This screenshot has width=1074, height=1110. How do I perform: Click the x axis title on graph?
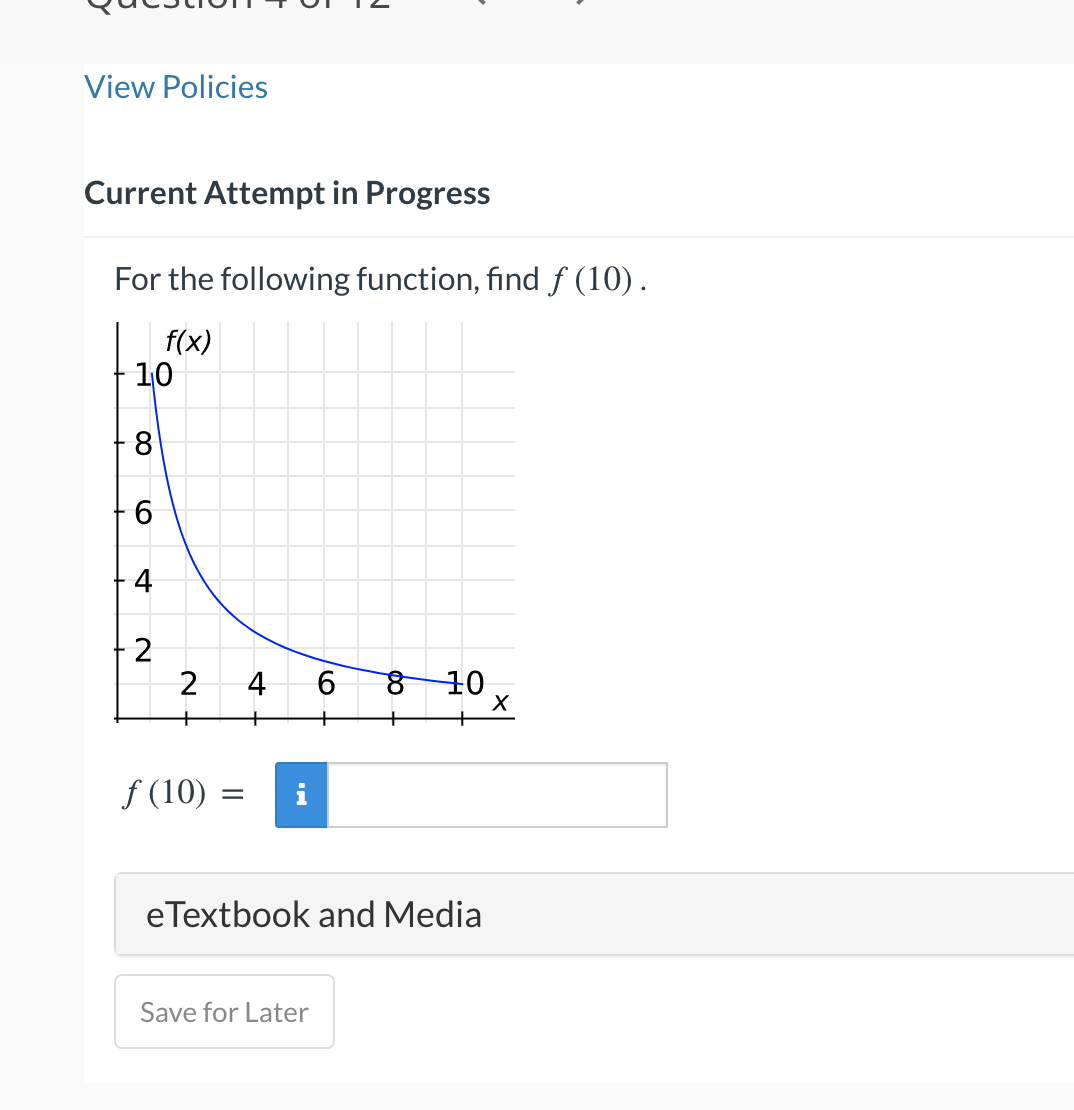point(500,702)
